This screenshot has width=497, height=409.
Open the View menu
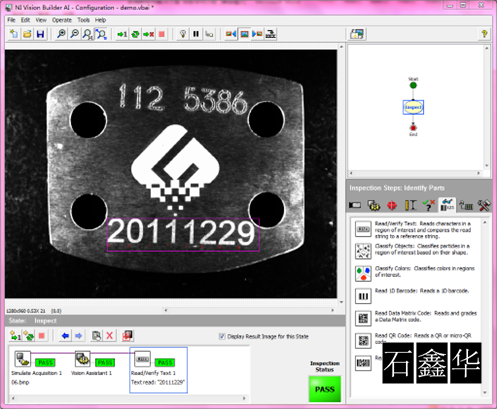[x=41, y=20]
